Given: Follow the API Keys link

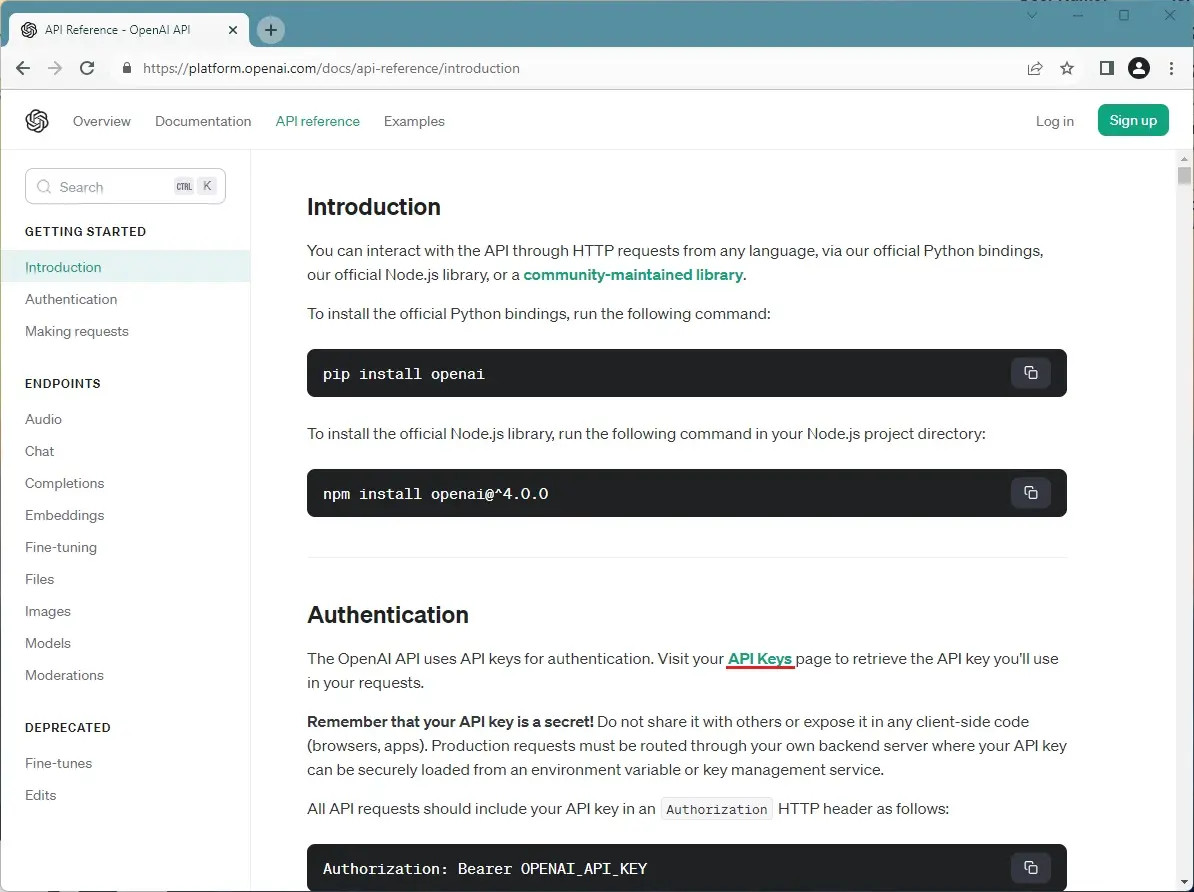Looking at the screenshot, I should point(760,659).
